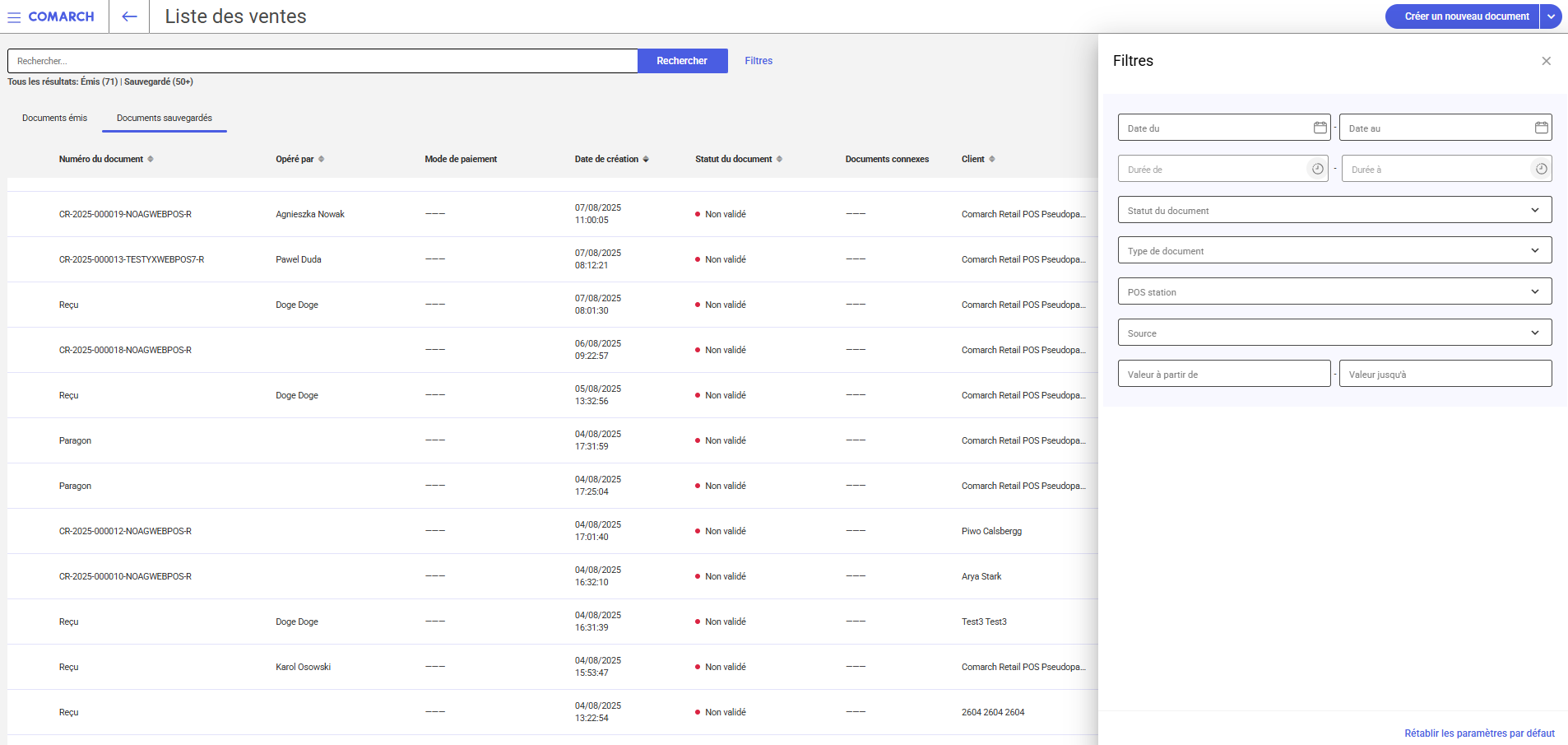
Task: Click the clock icon in Durée de
Action: point(1317,169)
